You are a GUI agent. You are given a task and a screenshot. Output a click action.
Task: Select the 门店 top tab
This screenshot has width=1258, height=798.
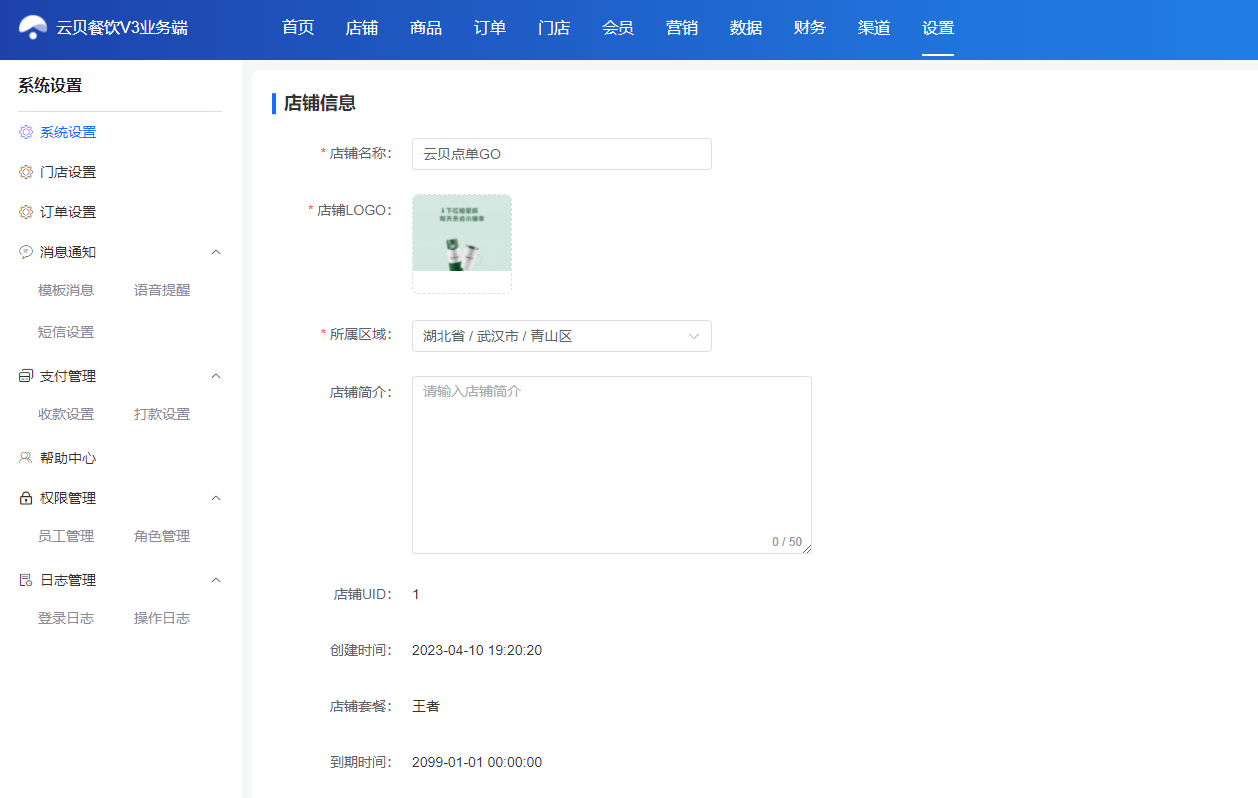(554, 28)
